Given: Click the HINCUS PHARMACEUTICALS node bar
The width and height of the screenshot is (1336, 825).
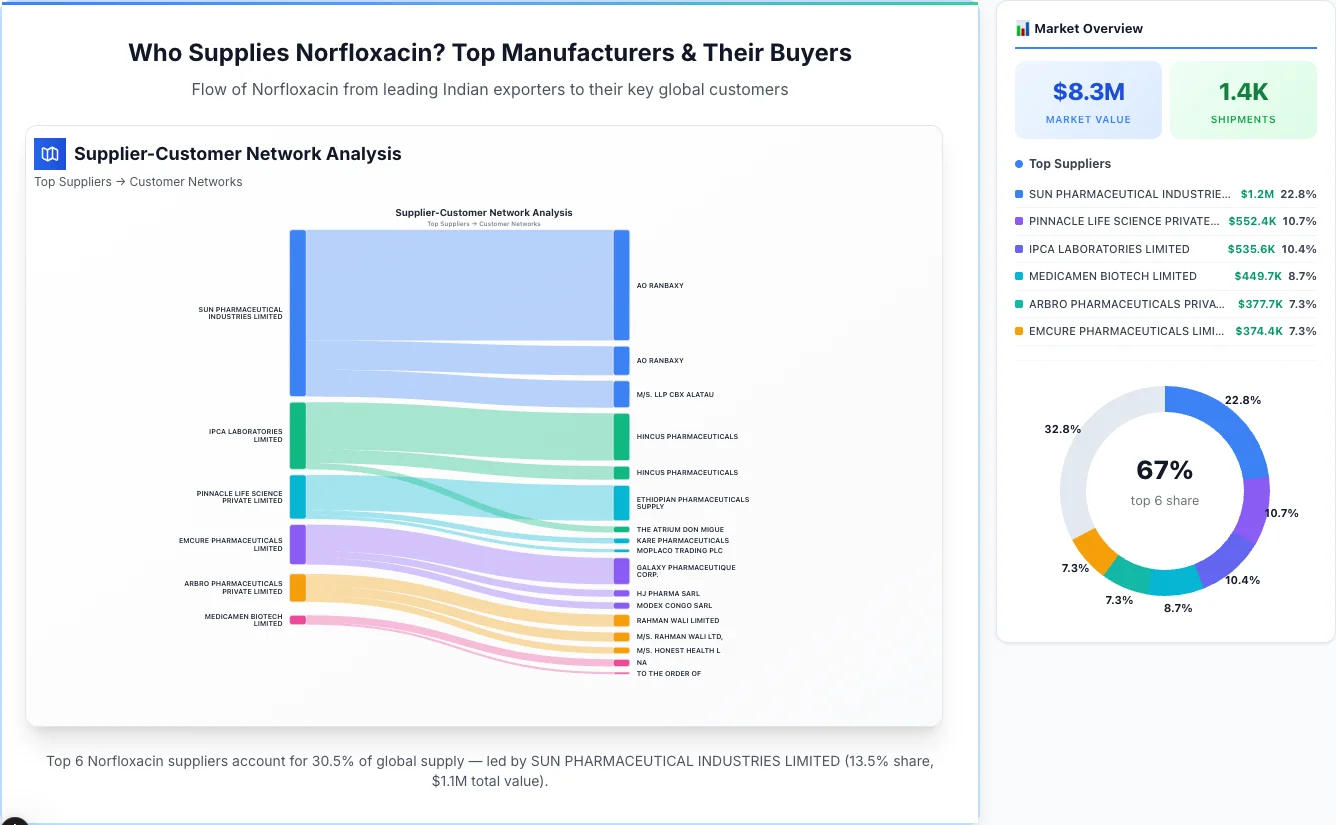Looking at the screenshot, I should (622, 436).
